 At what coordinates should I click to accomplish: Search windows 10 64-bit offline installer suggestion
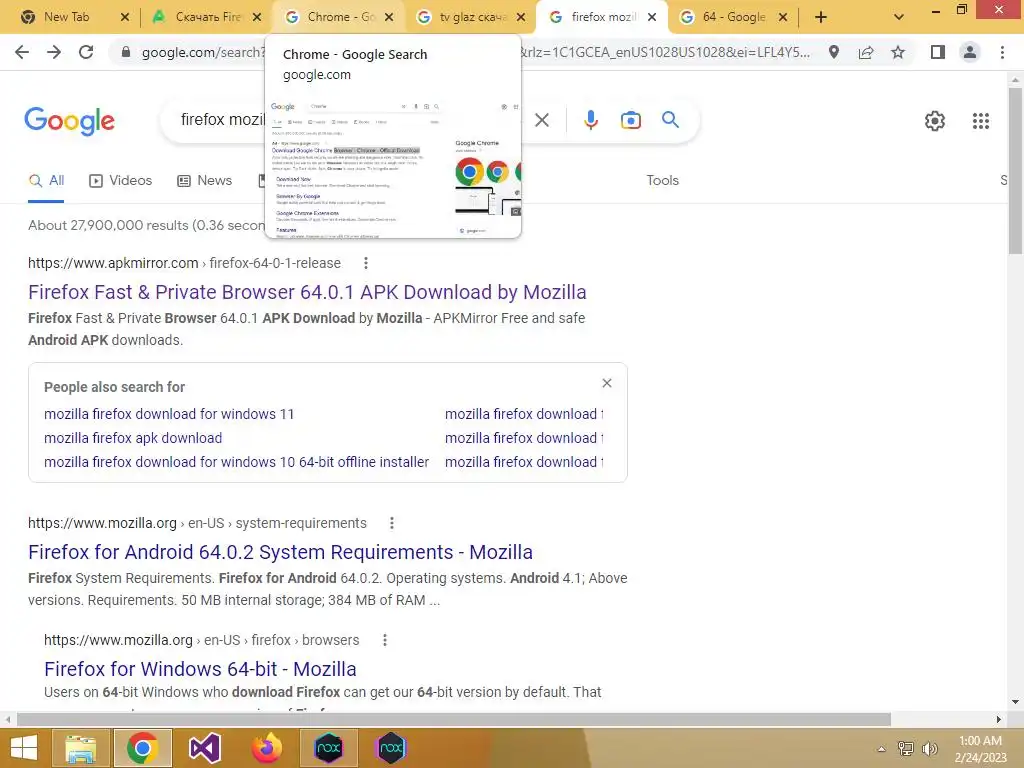click(236, 462)
